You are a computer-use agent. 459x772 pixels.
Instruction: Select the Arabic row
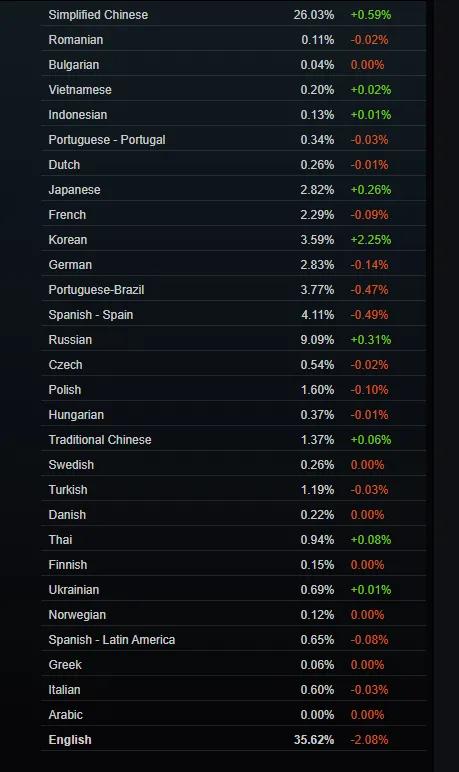[x=233, y=714]
